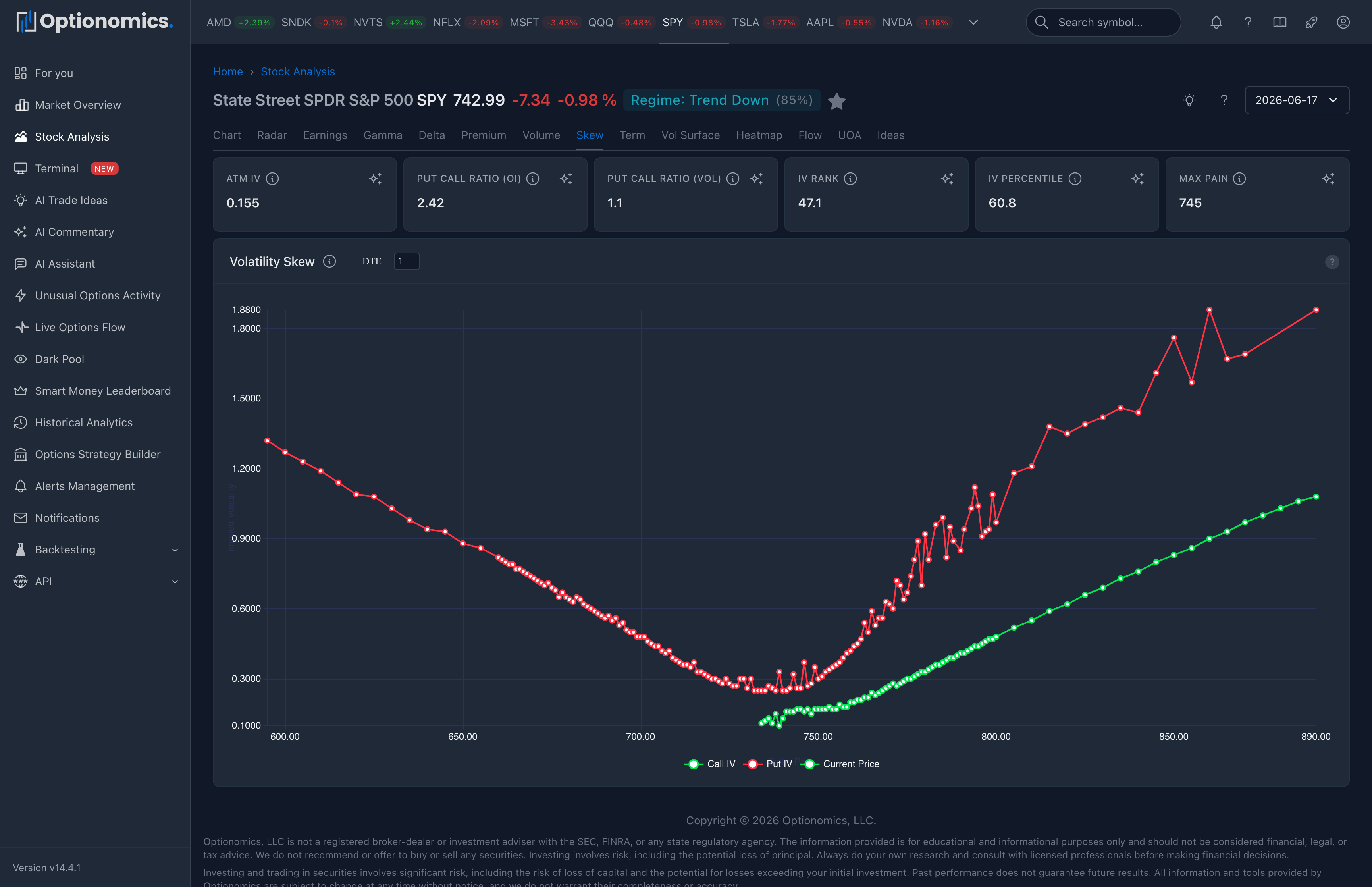The width and height of the screenshot is (1372, 887).
Task: Click Put Call Ratio (OI) info icon
Action: tap(533, 179)
